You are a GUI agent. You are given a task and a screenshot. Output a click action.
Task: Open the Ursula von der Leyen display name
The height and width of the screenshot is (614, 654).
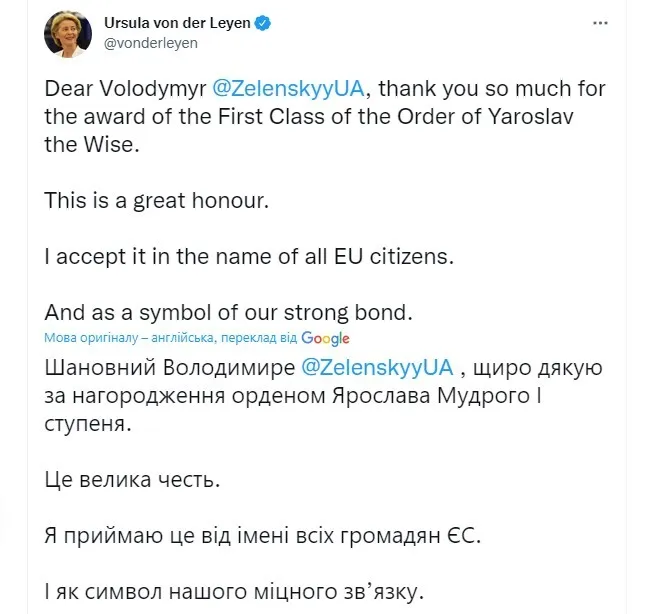tap(176, 21)
